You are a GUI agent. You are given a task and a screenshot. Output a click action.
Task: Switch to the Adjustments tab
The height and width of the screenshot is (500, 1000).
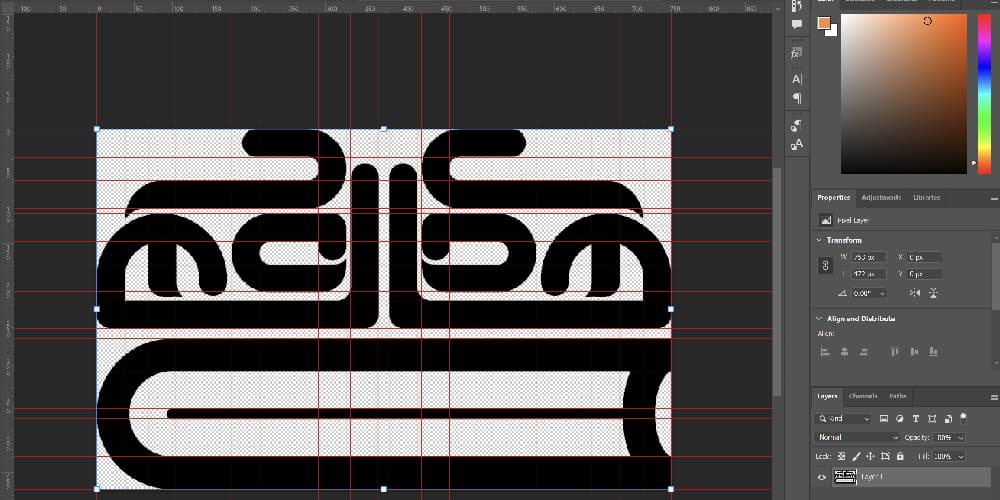click(881, 198)
